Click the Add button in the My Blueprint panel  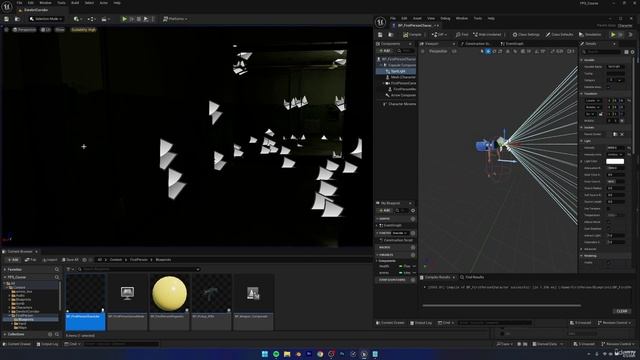click(384, 211)
